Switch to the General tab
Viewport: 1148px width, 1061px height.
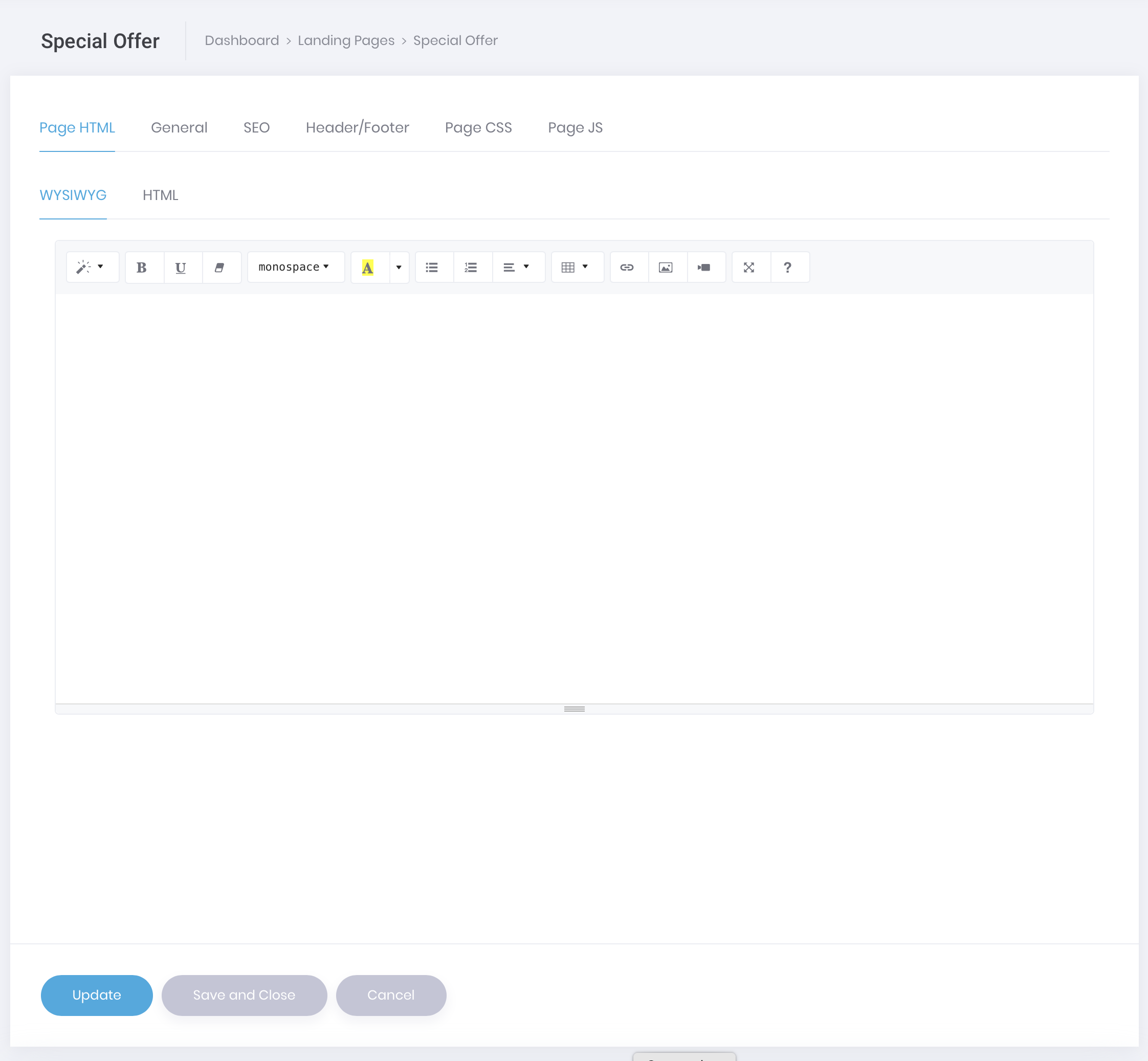179,127
